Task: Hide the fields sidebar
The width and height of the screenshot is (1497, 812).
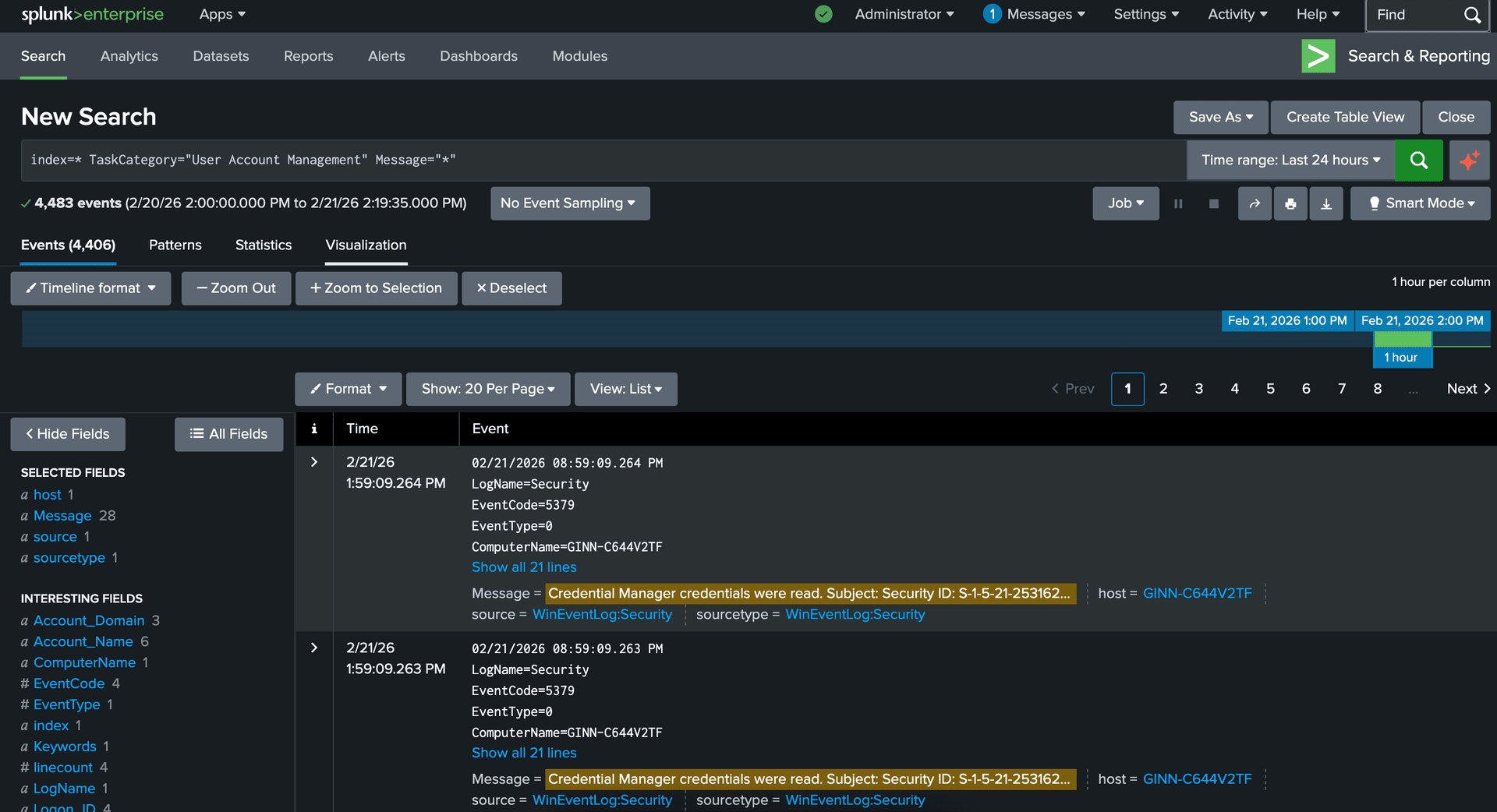Action: click(x=67, y=434)
